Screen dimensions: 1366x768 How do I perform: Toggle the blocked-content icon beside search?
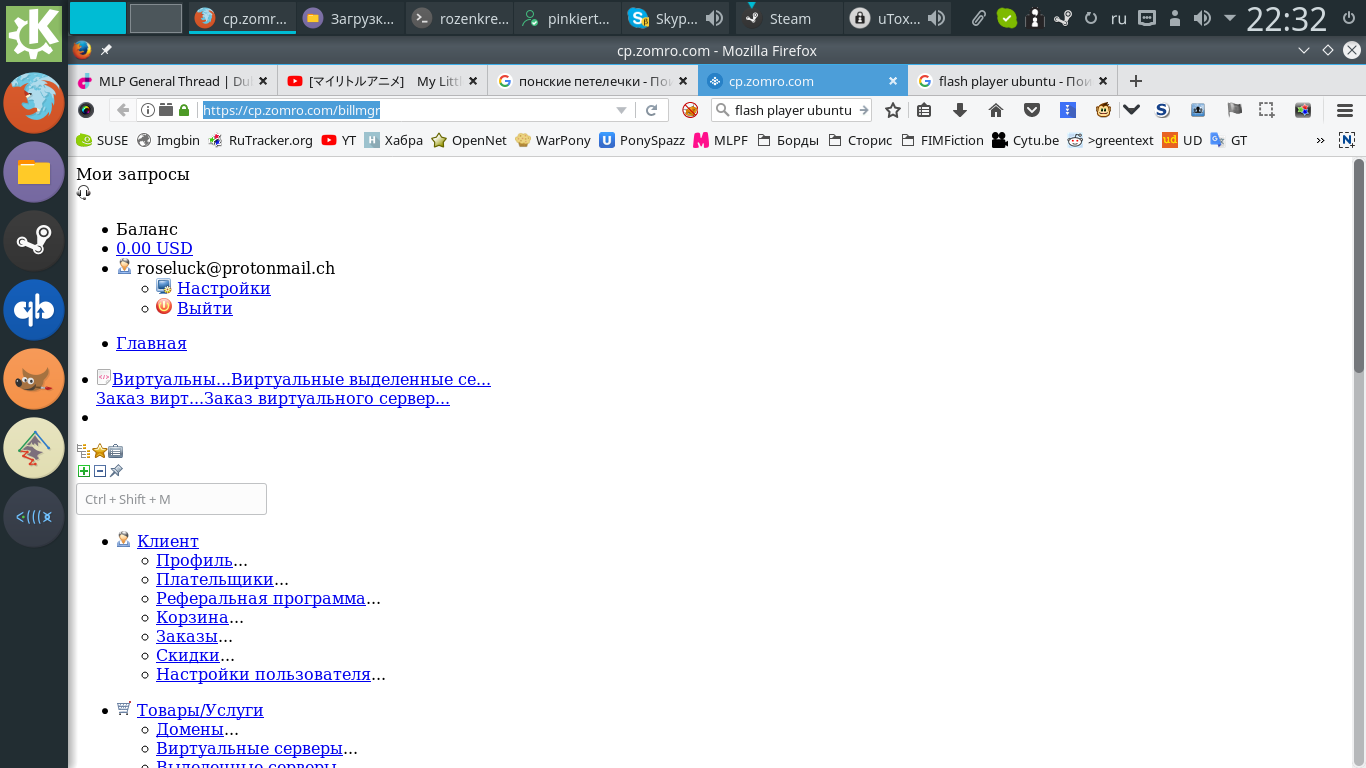(690, 110)
